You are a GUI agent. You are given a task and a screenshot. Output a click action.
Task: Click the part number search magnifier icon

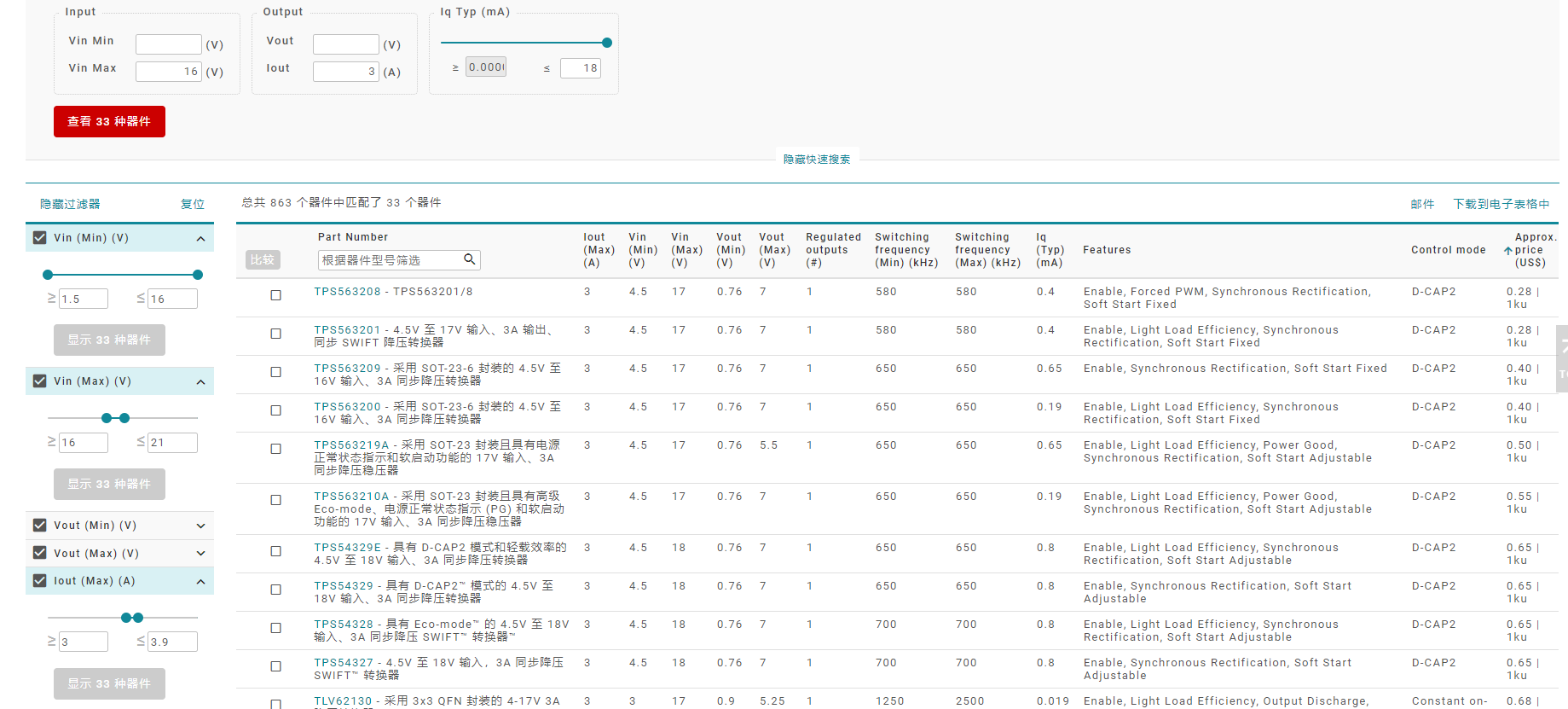pos(469,259)
